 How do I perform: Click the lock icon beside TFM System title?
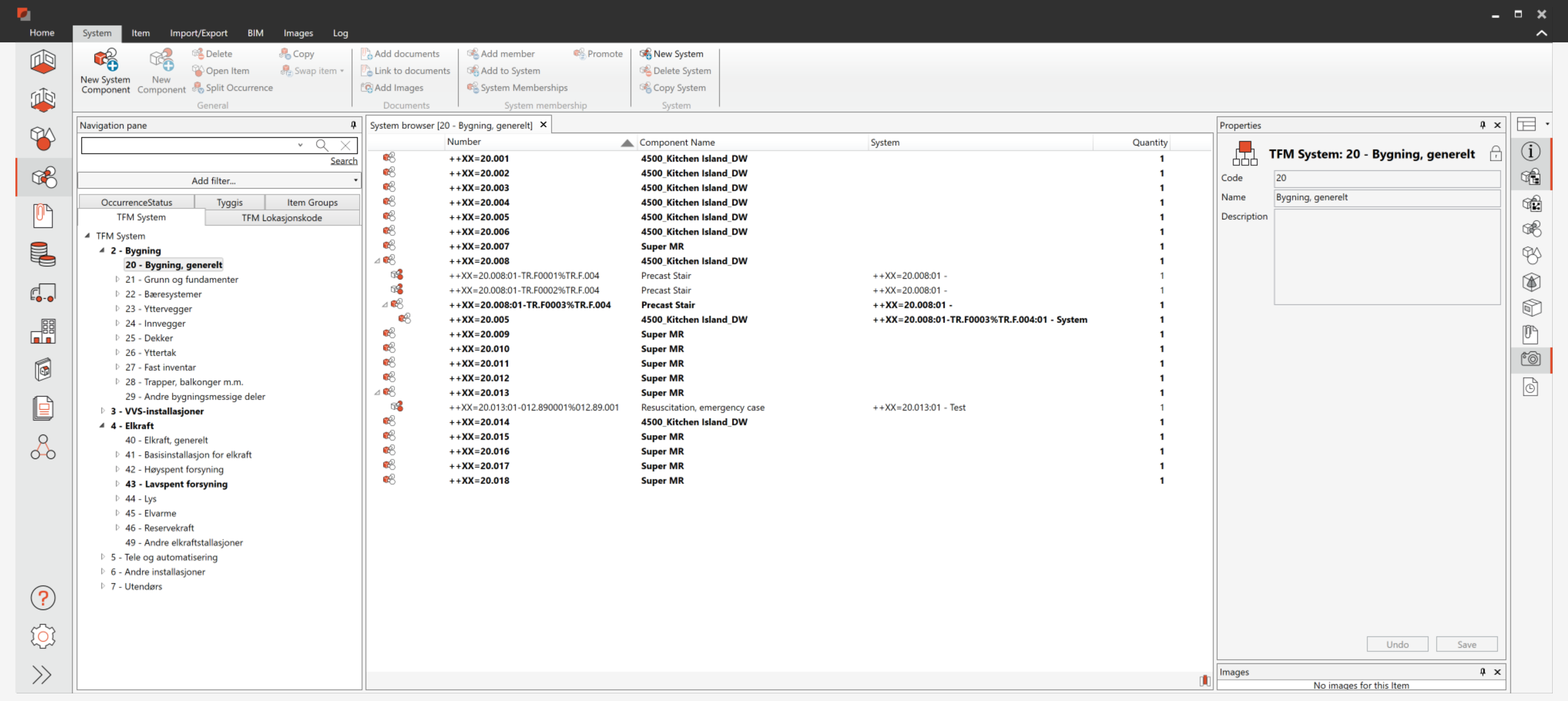pyautogui.click(x=1495, y=153)
